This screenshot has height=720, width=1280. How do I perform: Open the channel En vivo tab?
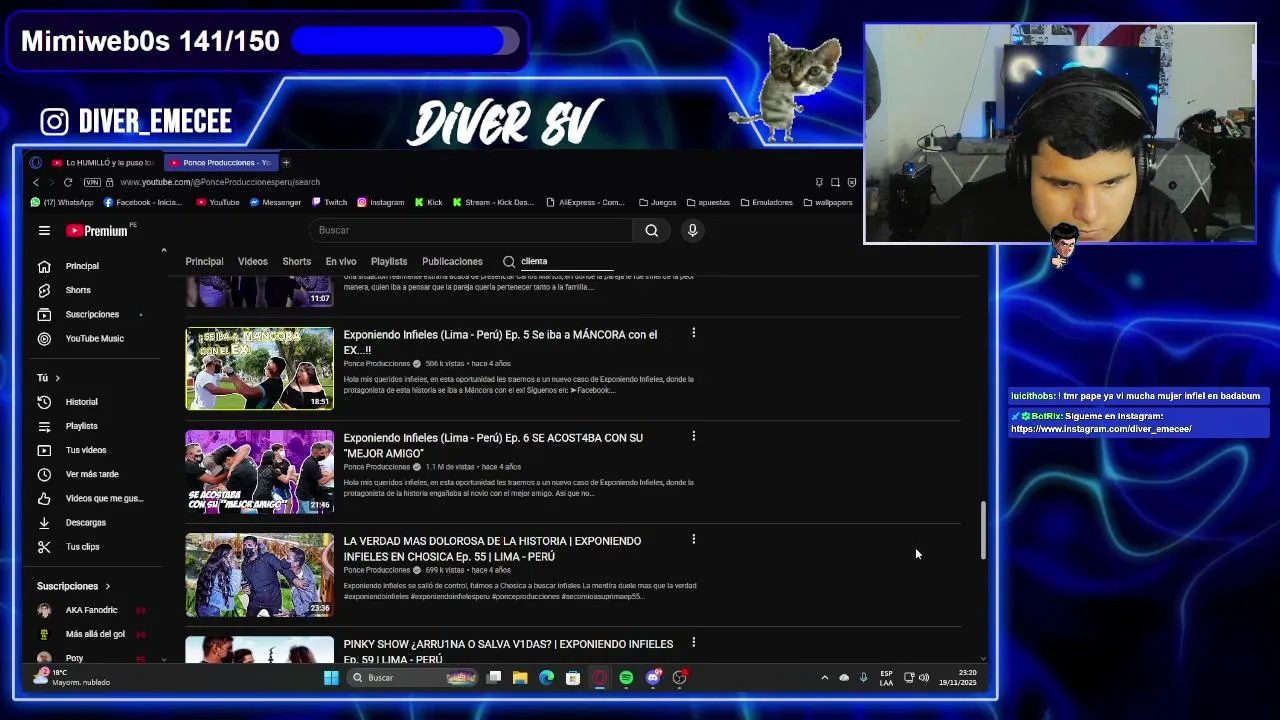tap(341, 261)
